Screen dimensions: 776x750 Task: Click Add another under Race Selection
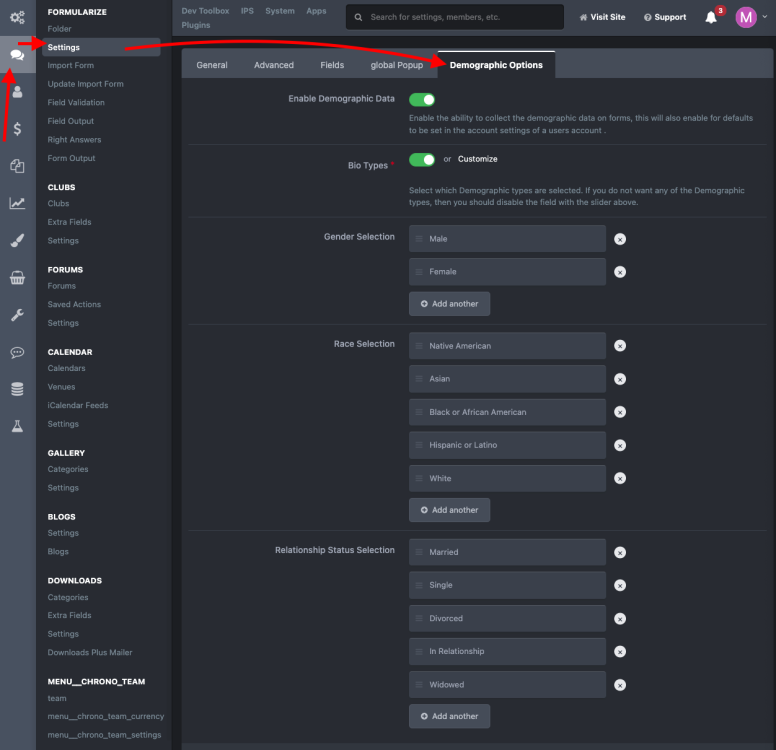click(x=449, y=510)
